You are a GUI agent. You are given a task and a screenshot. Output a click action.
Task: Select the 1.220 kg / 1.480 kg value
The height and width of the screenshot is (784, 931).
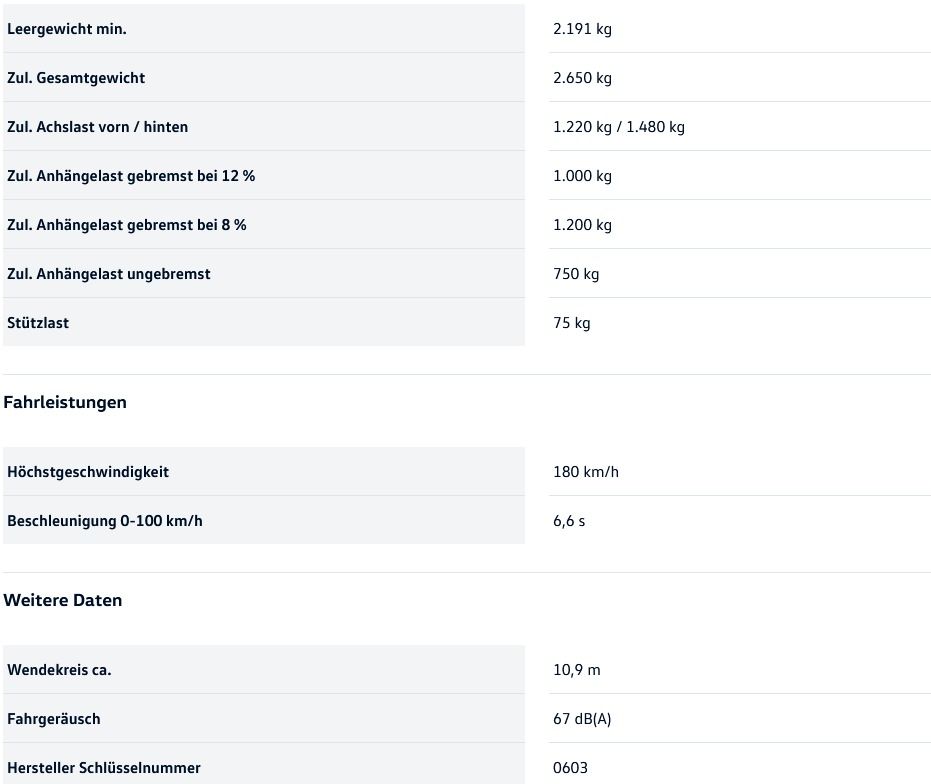click(x=619, y=127)
